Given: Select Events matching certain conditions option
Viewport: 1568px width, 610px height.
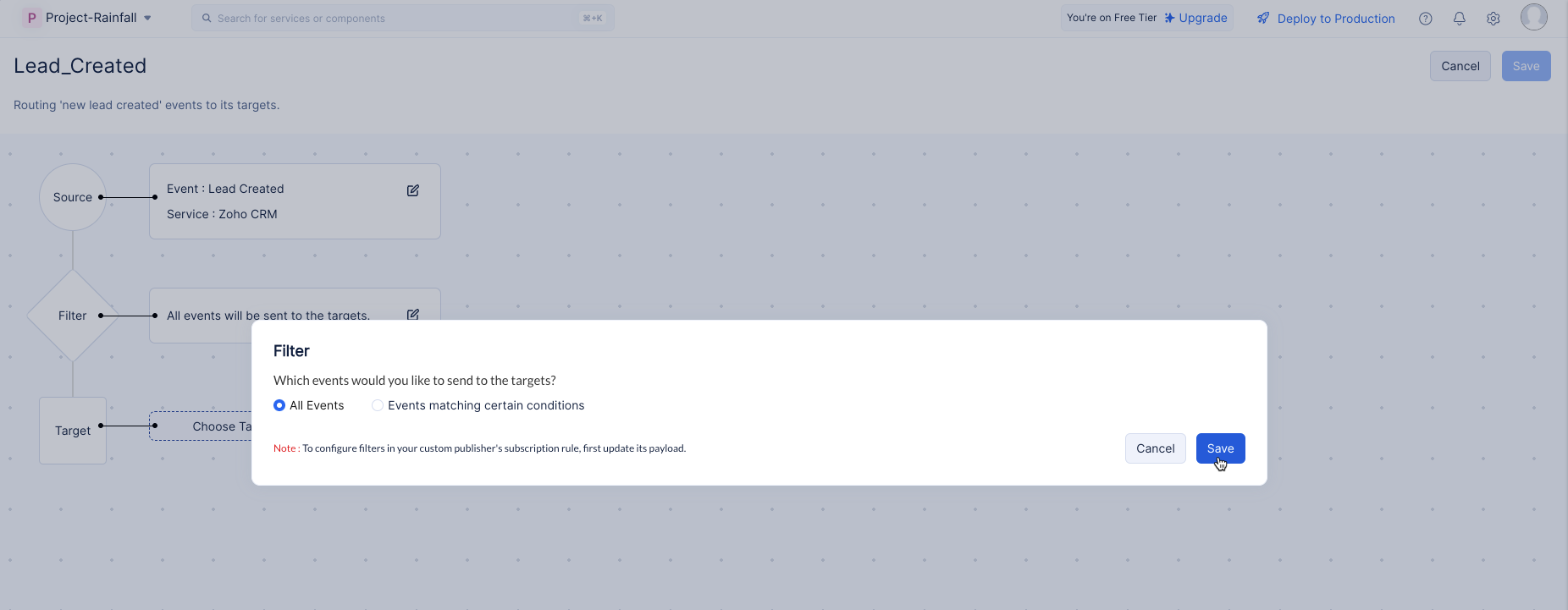Looking at the screenshot, I should tap(378, 405).
